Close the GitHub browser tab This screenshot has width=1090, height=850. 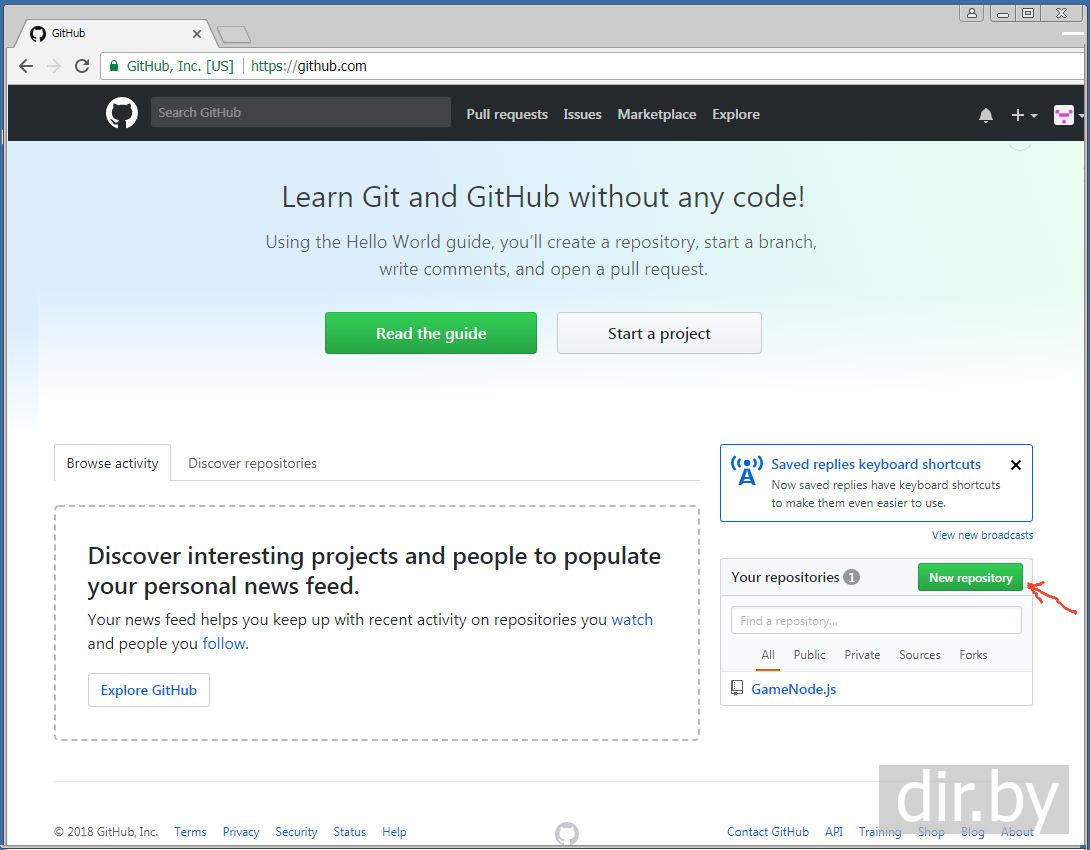click(197, 33)
